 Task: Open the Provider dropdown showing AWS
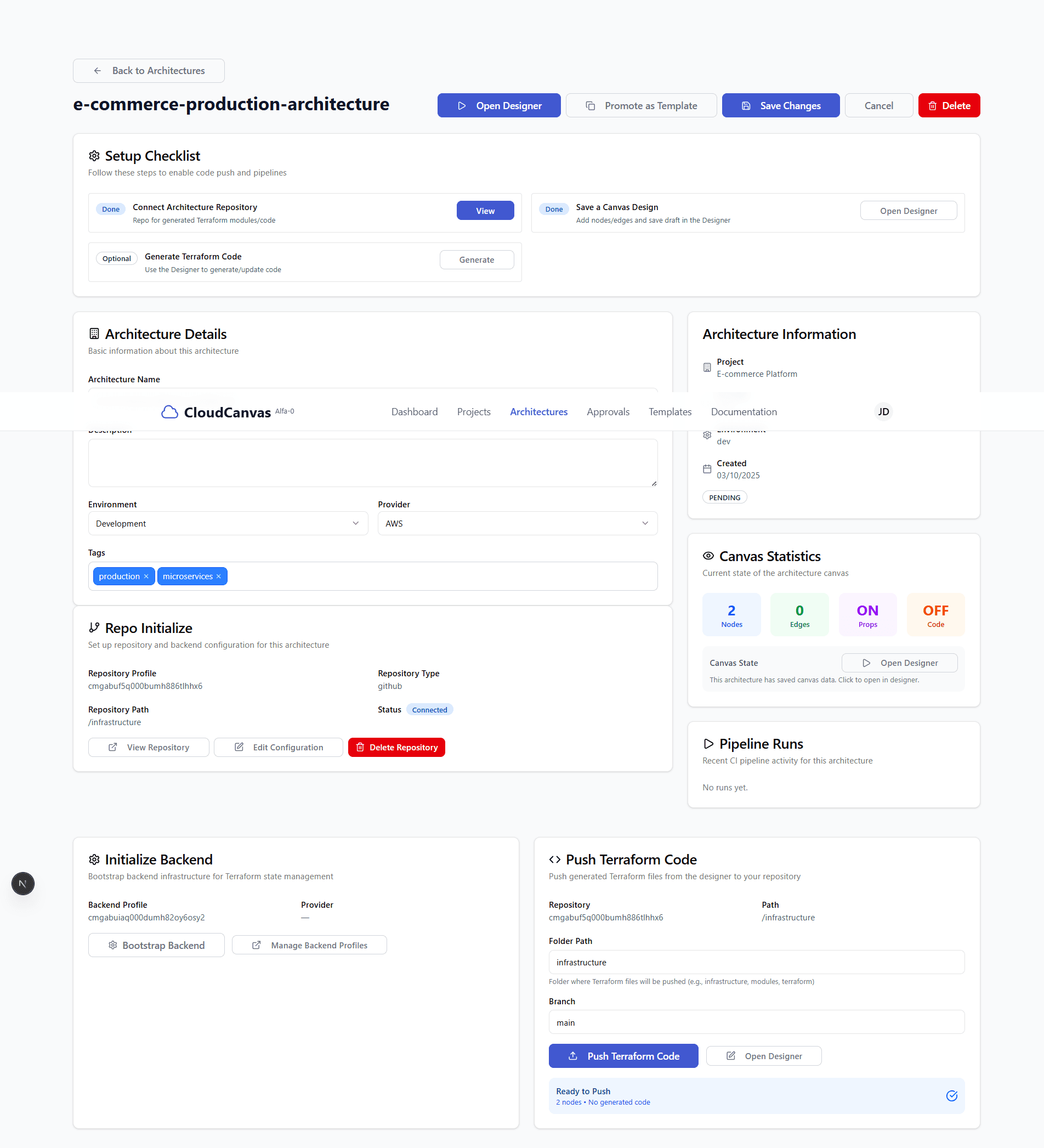coord(517,523)
